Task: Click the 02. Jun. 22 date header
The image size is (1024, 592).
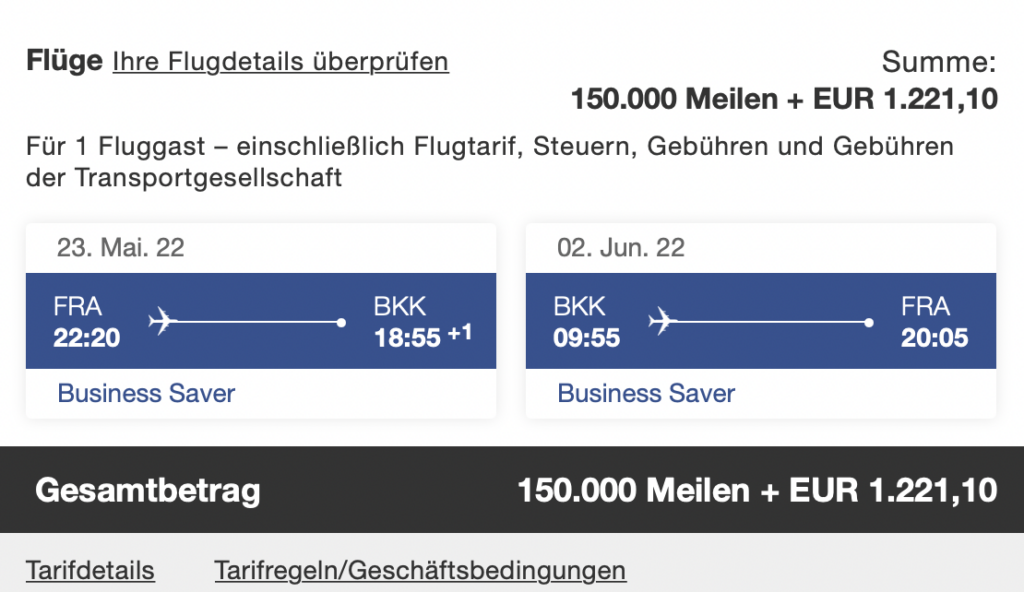Action: (621, 248)
